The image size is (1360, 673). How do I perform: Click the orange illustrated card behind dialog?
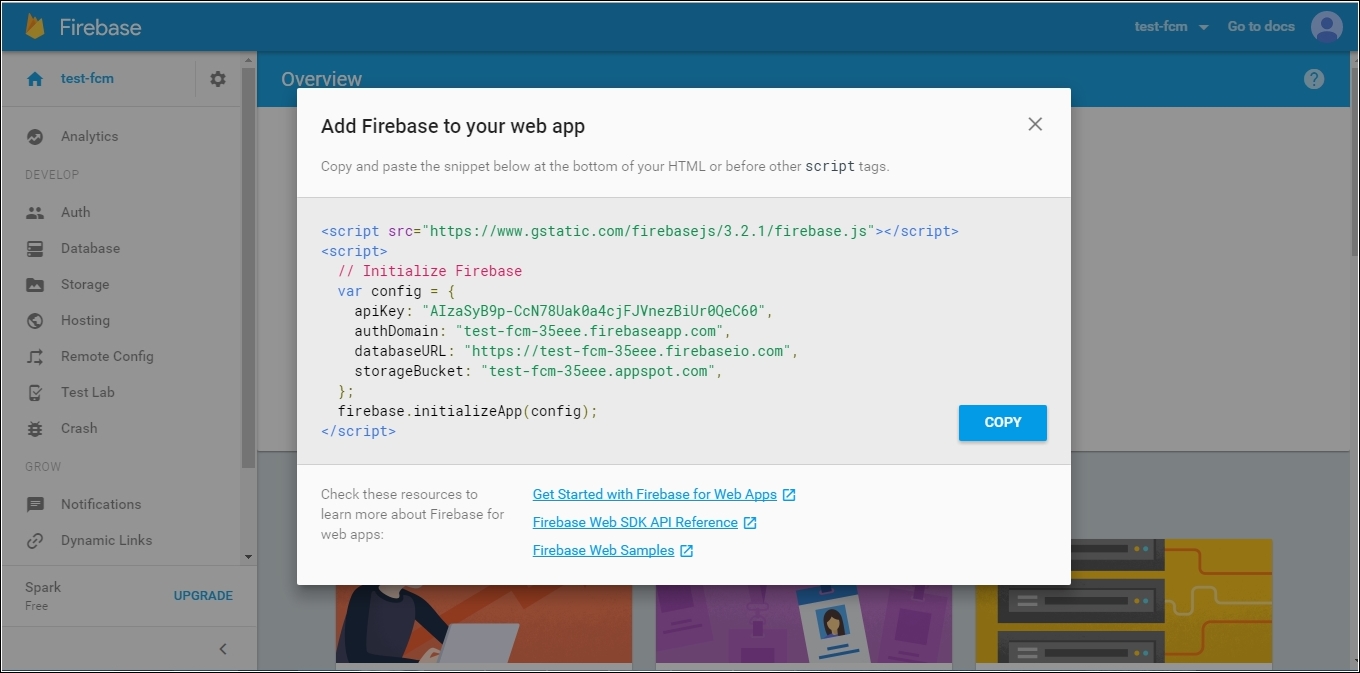tap(484, 626)
